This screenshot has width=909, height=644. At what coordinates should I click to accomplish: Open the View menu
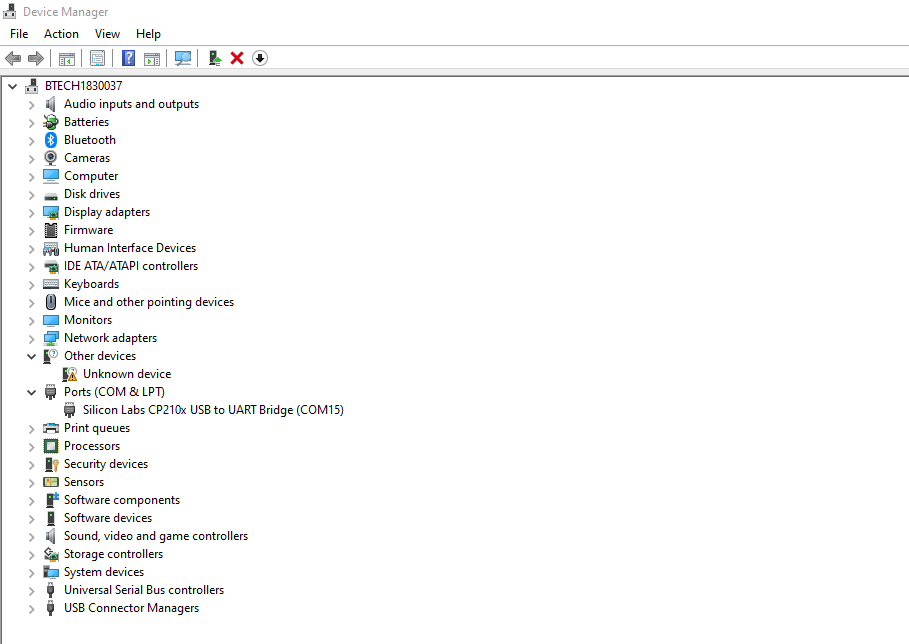107,34
